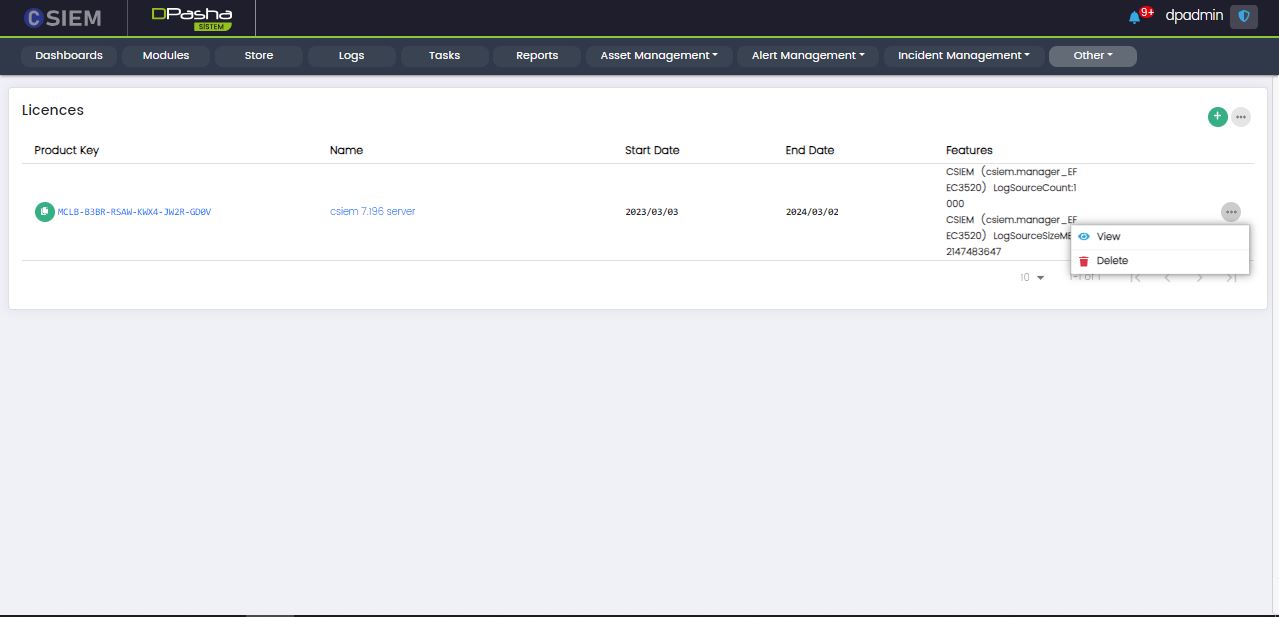Expand the Alert Management dropdown
This screenshot has width=1279, height=617.
808,56
